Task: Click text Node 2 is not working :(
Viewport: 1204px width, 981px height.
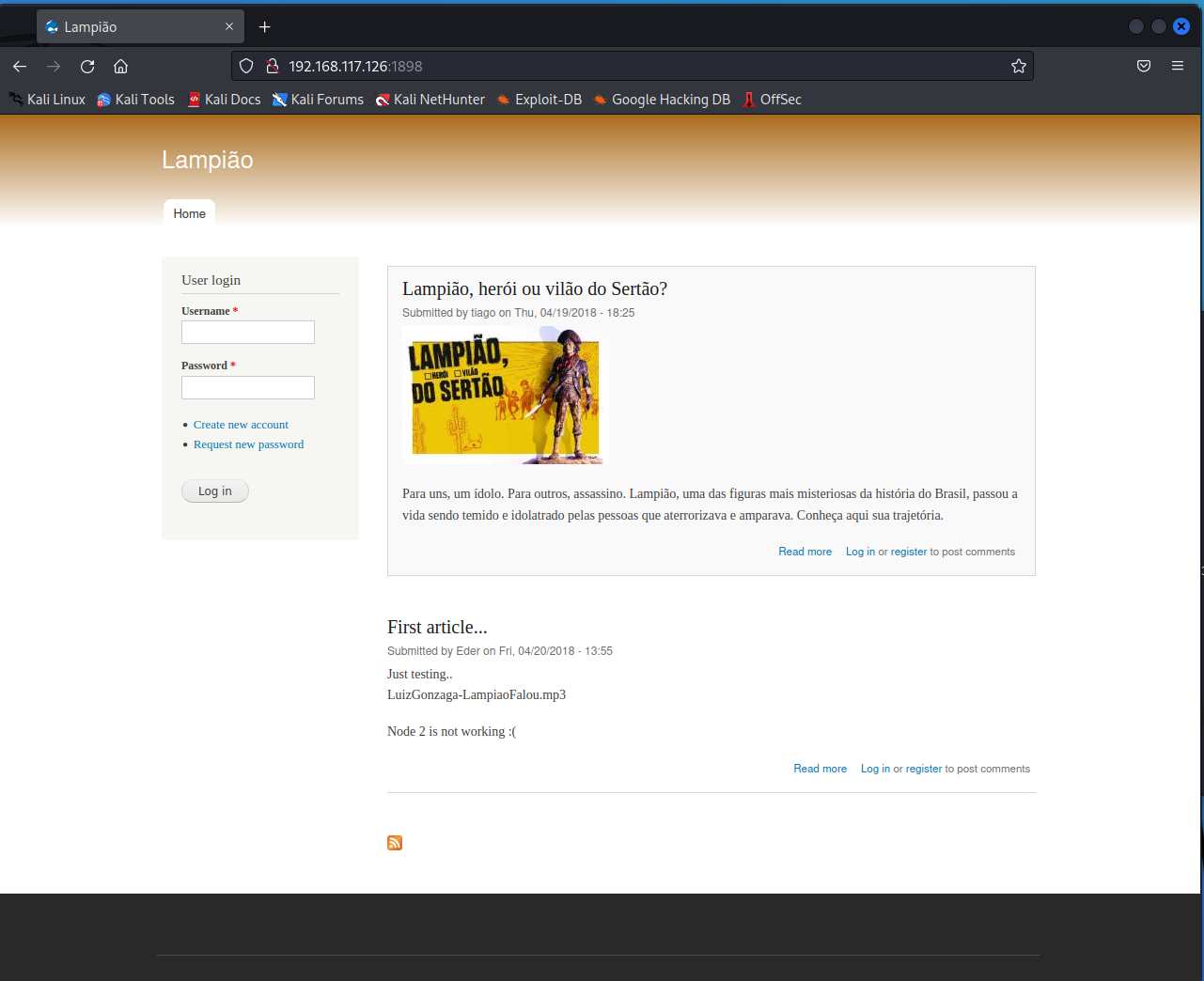Action: coord(451,731)
